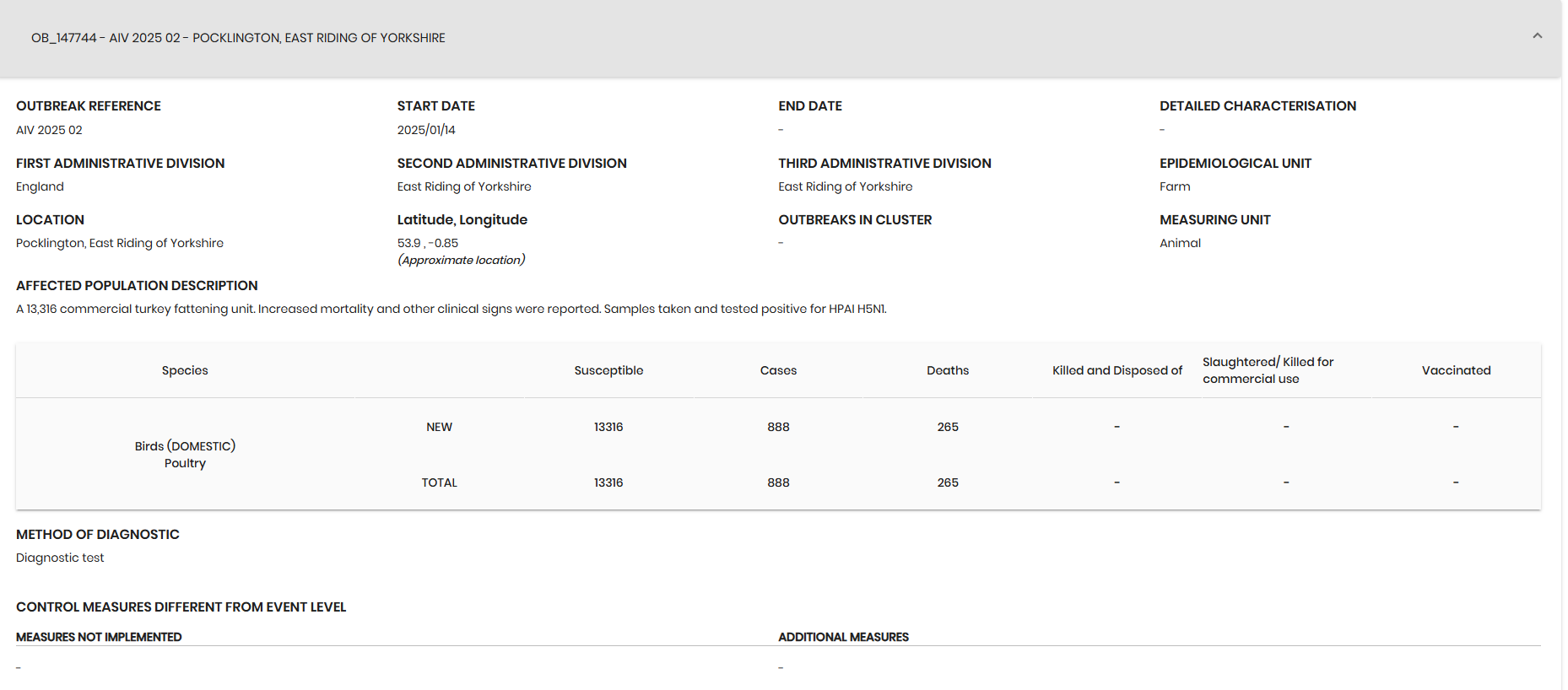Click the Diagnostic test method value
This screenshot has width=1568, height=690.
pos(60,558)
